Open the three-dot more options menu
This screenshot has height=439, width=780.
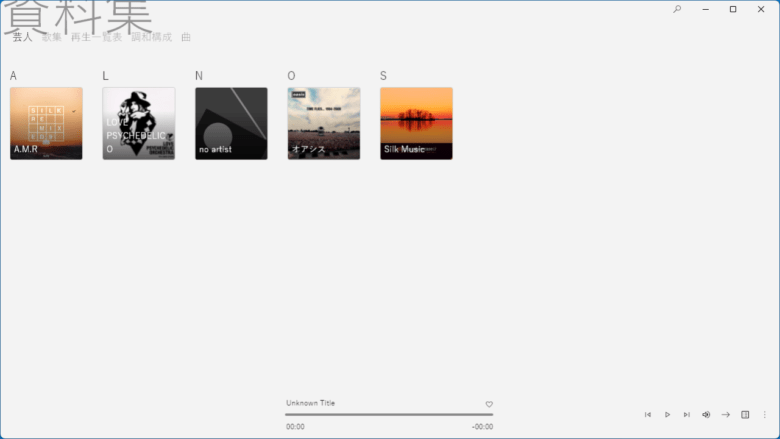(765, 415)
